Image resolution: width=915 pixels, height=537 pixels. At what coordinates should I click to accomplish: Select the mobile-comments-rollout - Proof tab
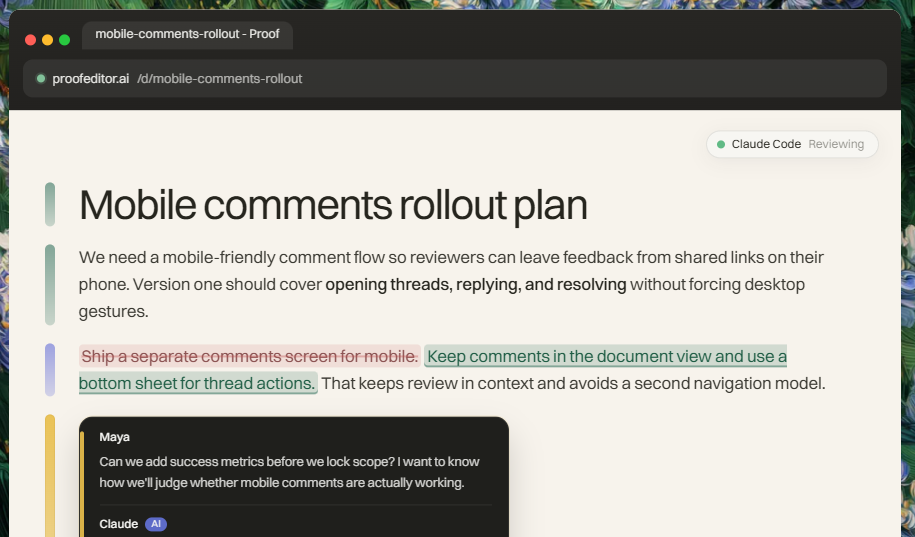tap(187, 34)
